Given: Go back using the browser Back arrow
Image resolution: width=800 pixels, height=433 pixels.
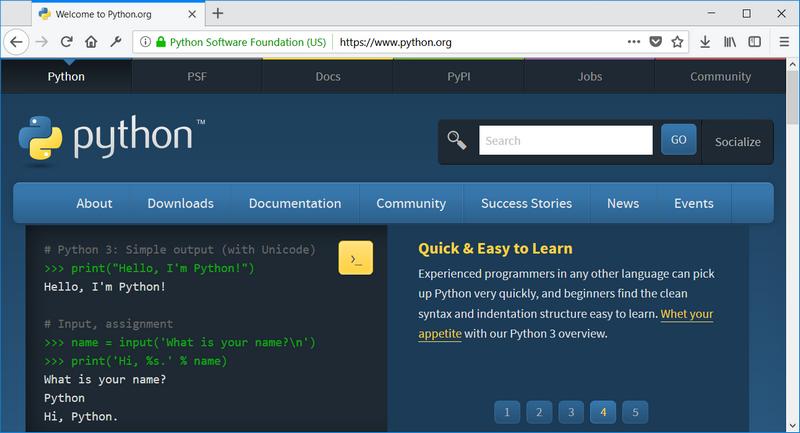Looking at the screenshot, I should [16, 42].
